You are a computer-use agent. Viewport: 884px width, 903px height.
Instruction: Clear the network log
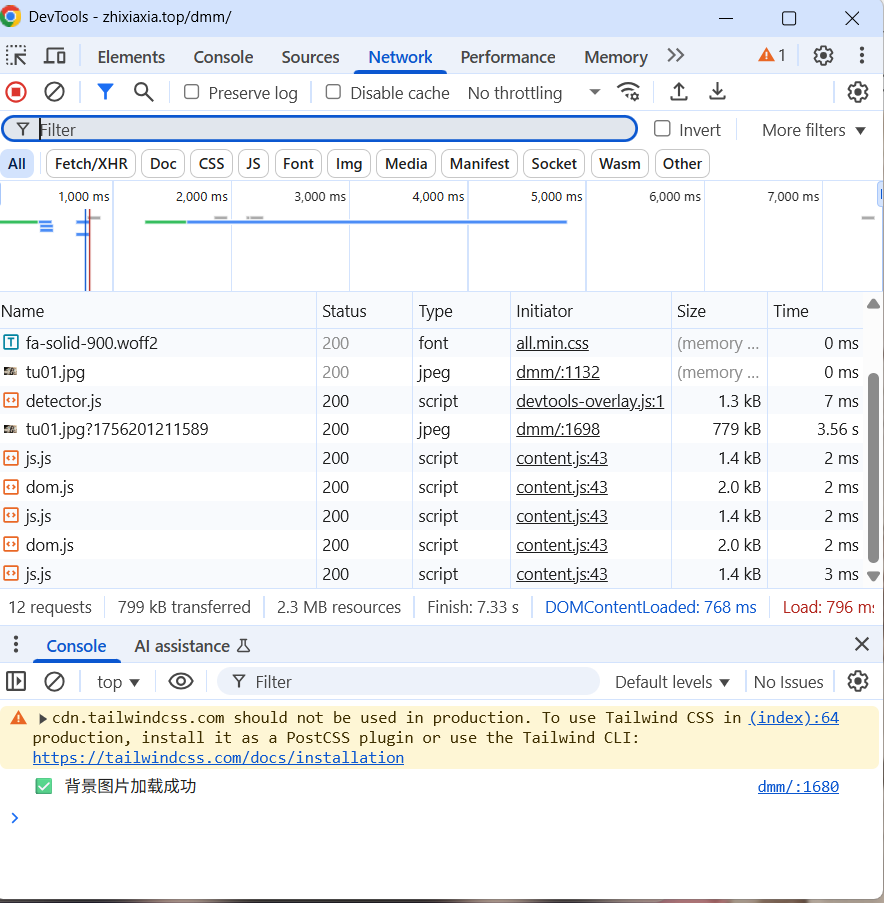(54, 92)
